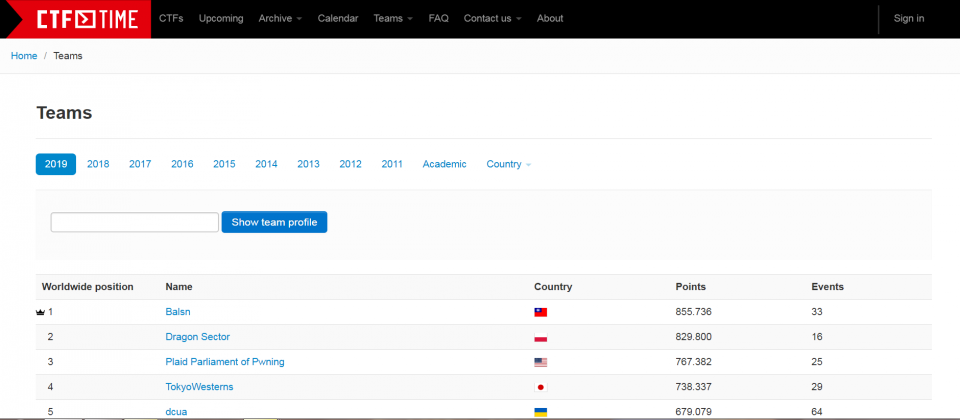
Task: Click the Show team profile button
Action: coord(274,222)
